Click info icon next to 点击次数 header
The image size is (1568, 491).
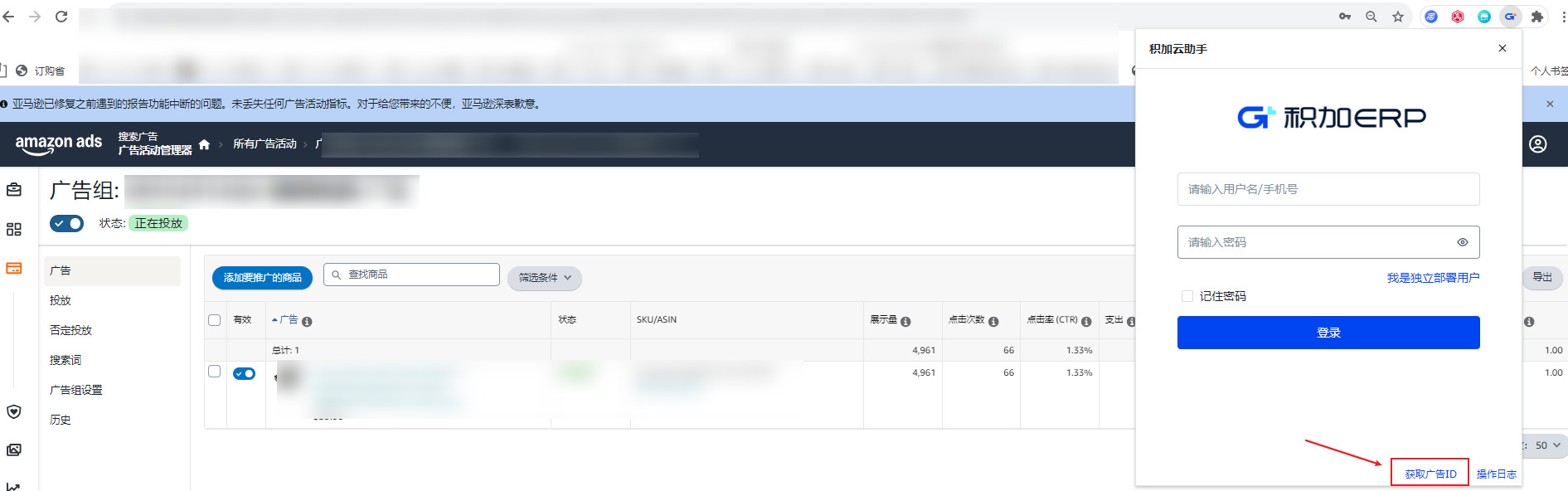[x=993, y=322]
